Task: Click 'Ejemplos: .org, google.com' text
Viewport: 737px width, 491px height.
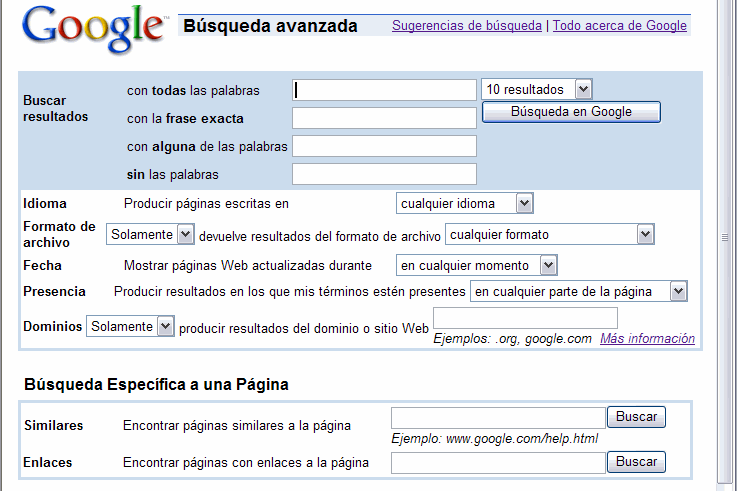Action: (512, 338)
